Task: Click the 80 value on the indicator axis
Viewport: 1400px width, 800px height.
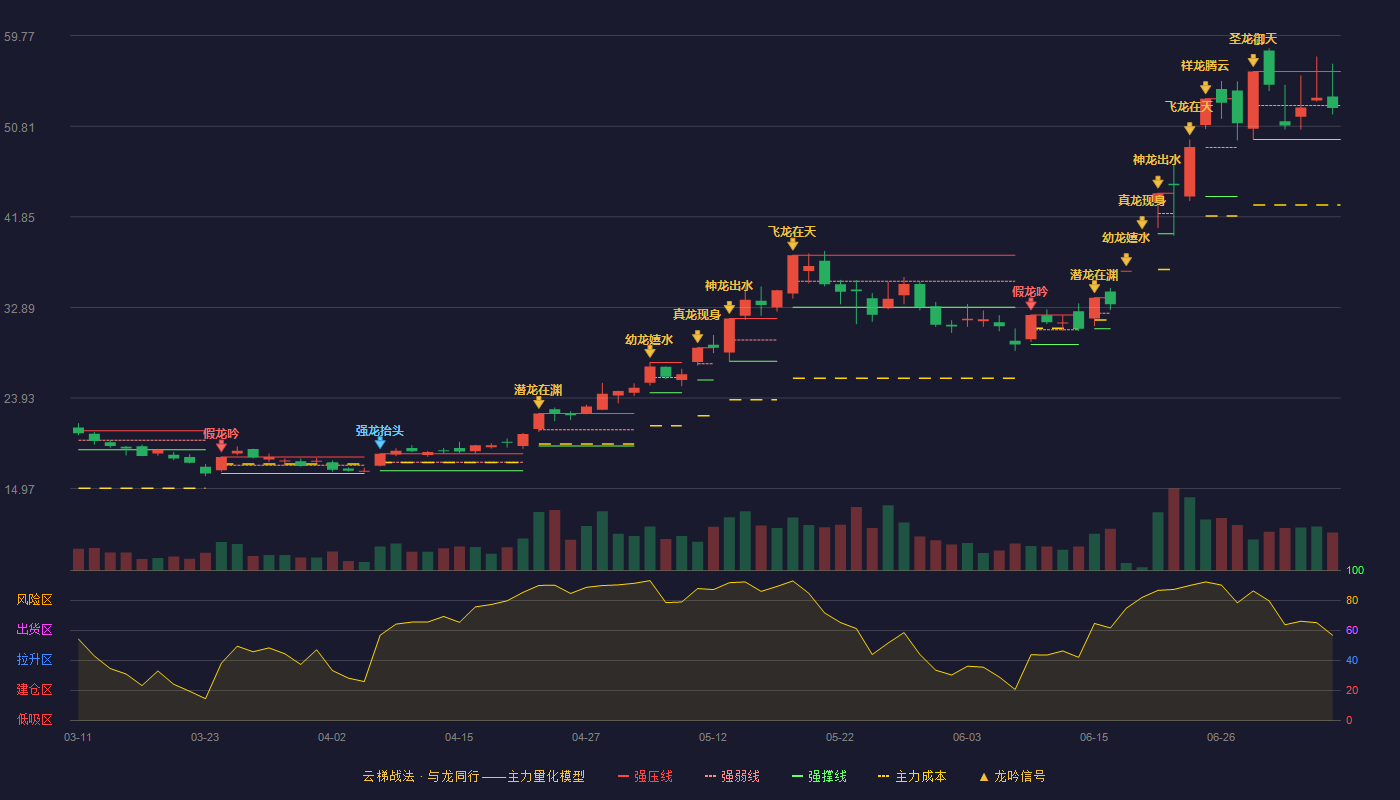Action: click(x=1352, y=600)
